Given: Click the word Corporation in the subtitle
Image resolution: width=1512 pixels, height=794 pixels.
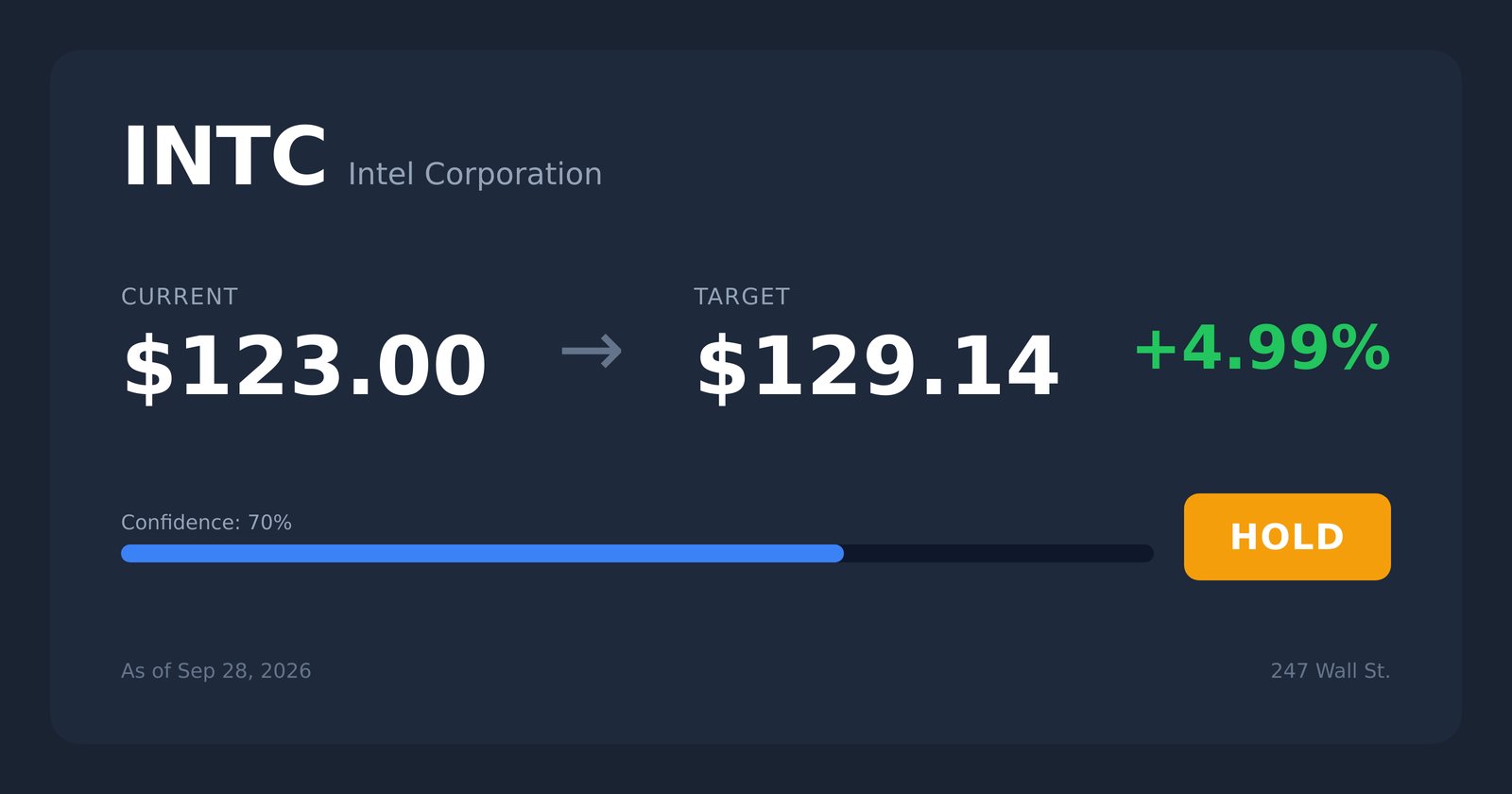Looking at the screenshot, I should click(x=513, y=174).
